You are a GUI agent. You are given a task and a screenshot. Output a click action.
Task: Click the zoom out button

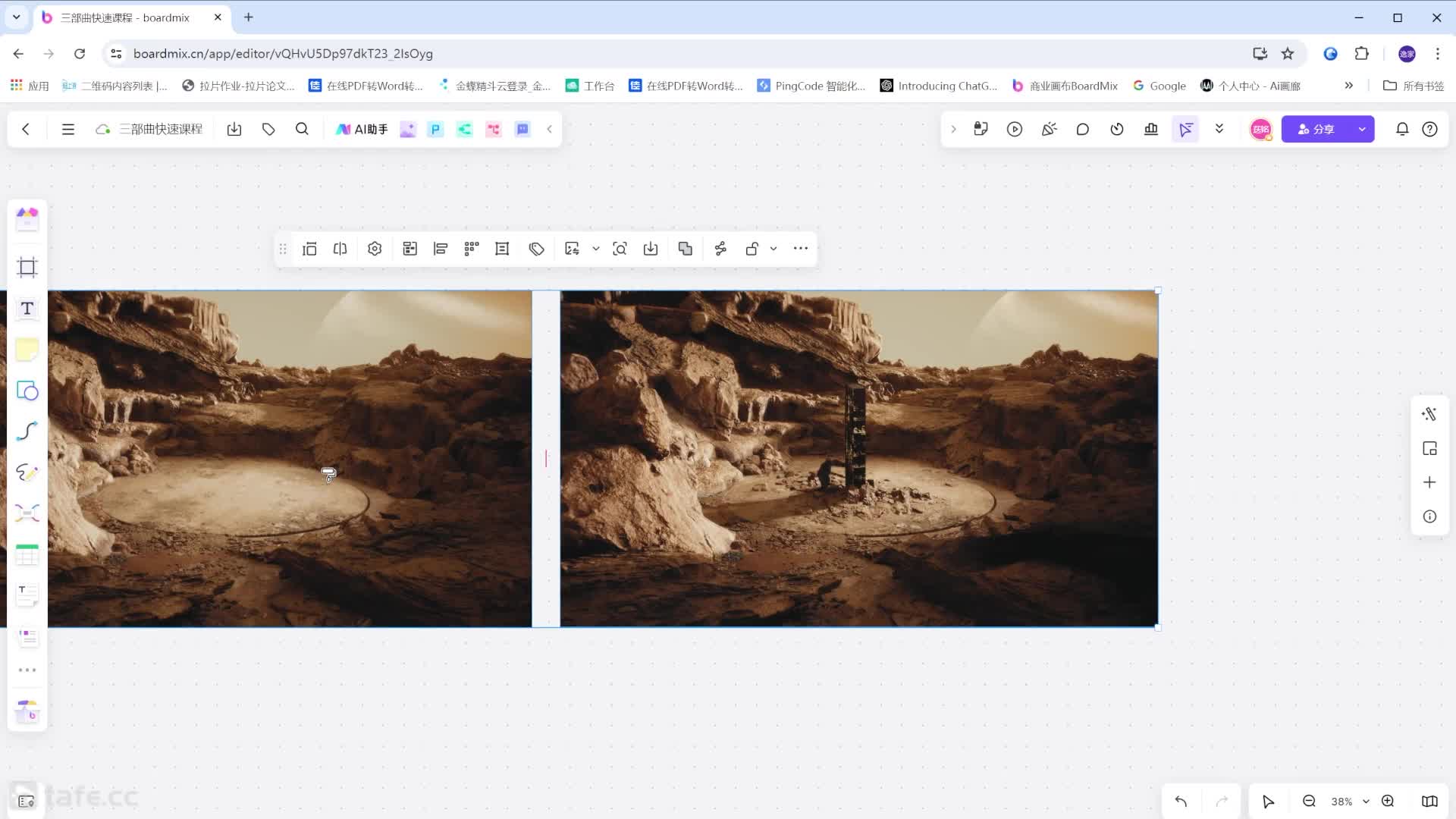[x=1309, y=802]
